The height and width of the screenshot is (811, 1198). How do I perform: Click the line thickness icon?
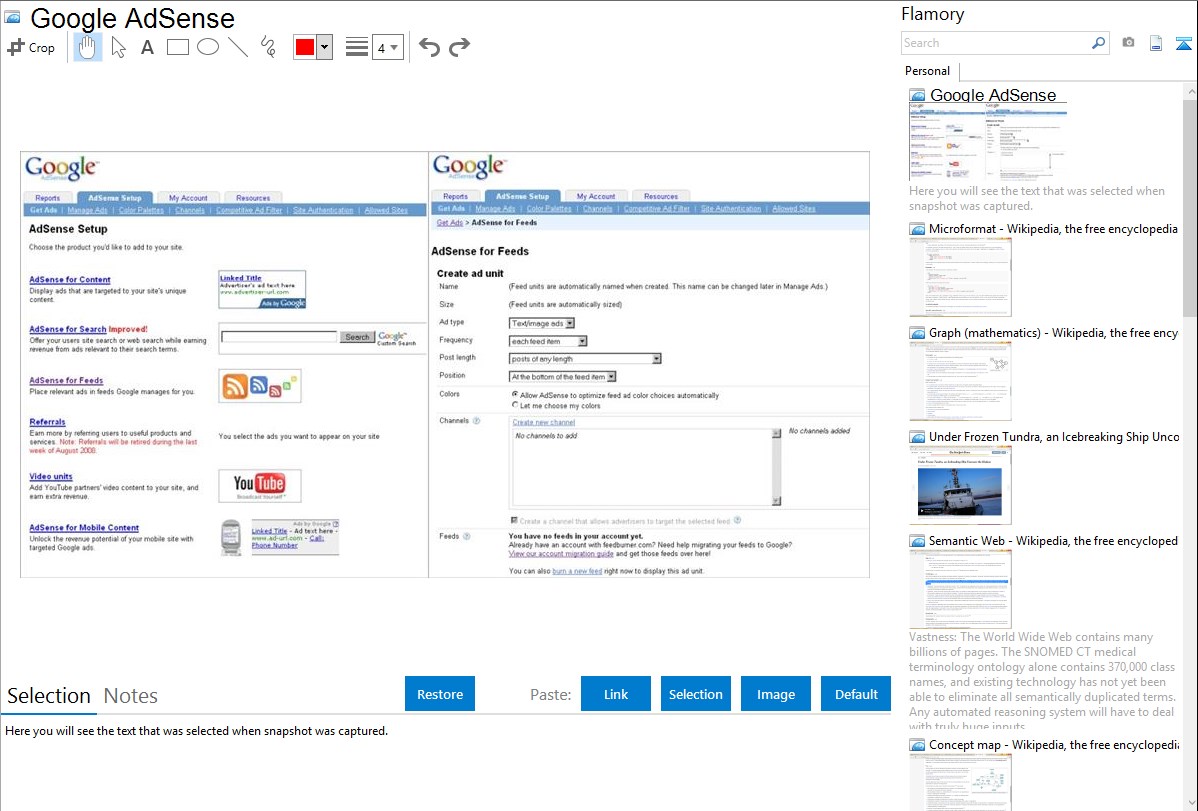[x=356, y=47]
